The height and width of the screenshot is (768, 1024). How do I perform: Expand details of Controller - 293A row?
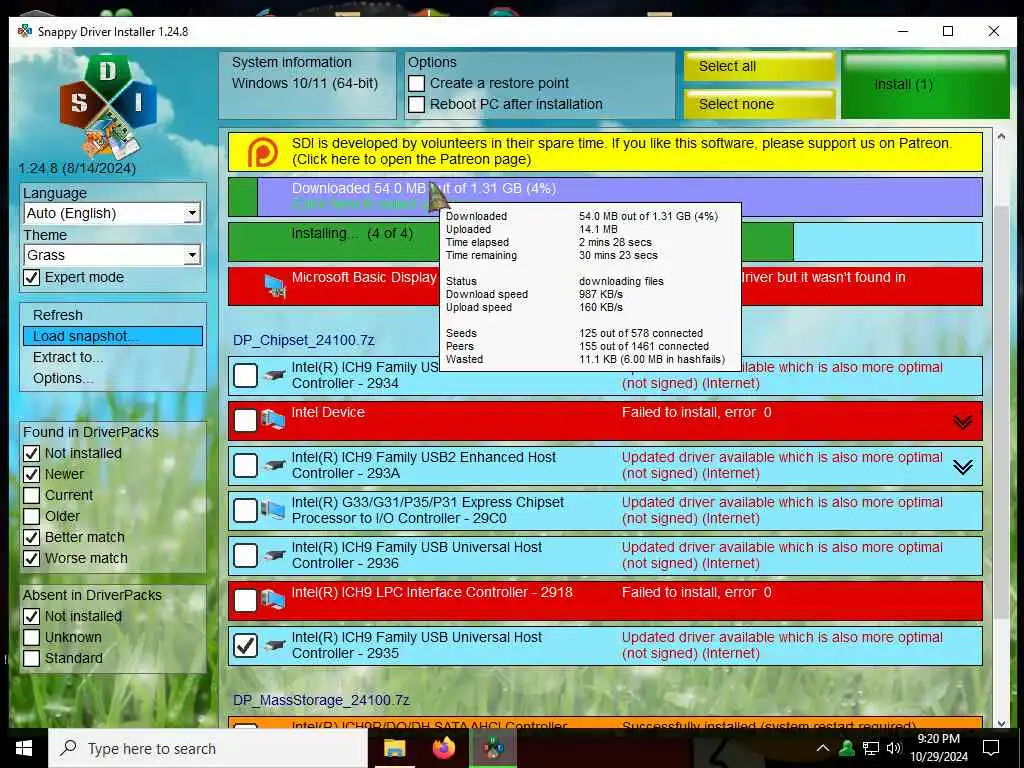[x=963, y=467]
